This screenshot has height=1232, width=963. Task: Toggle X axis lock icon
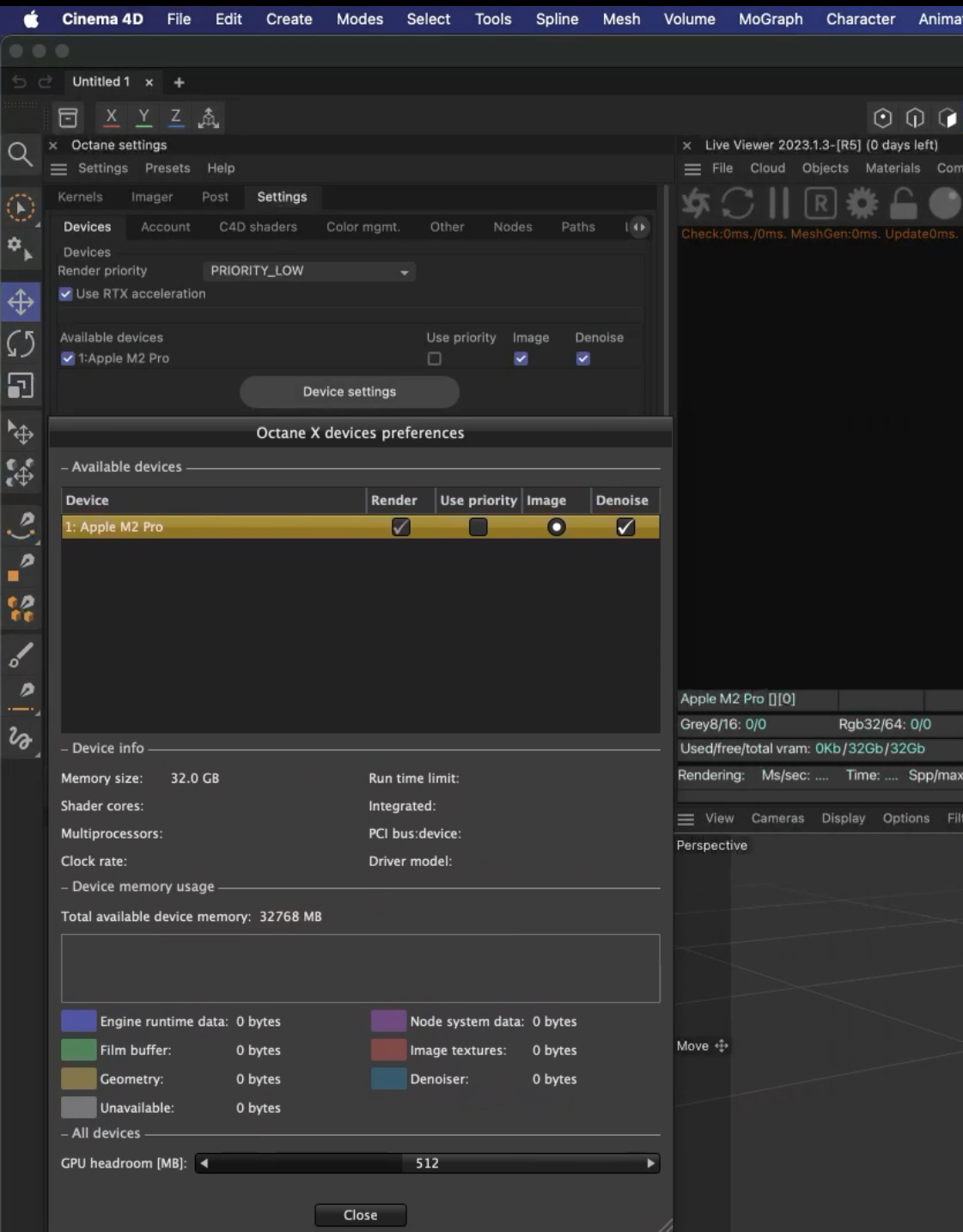111,118
